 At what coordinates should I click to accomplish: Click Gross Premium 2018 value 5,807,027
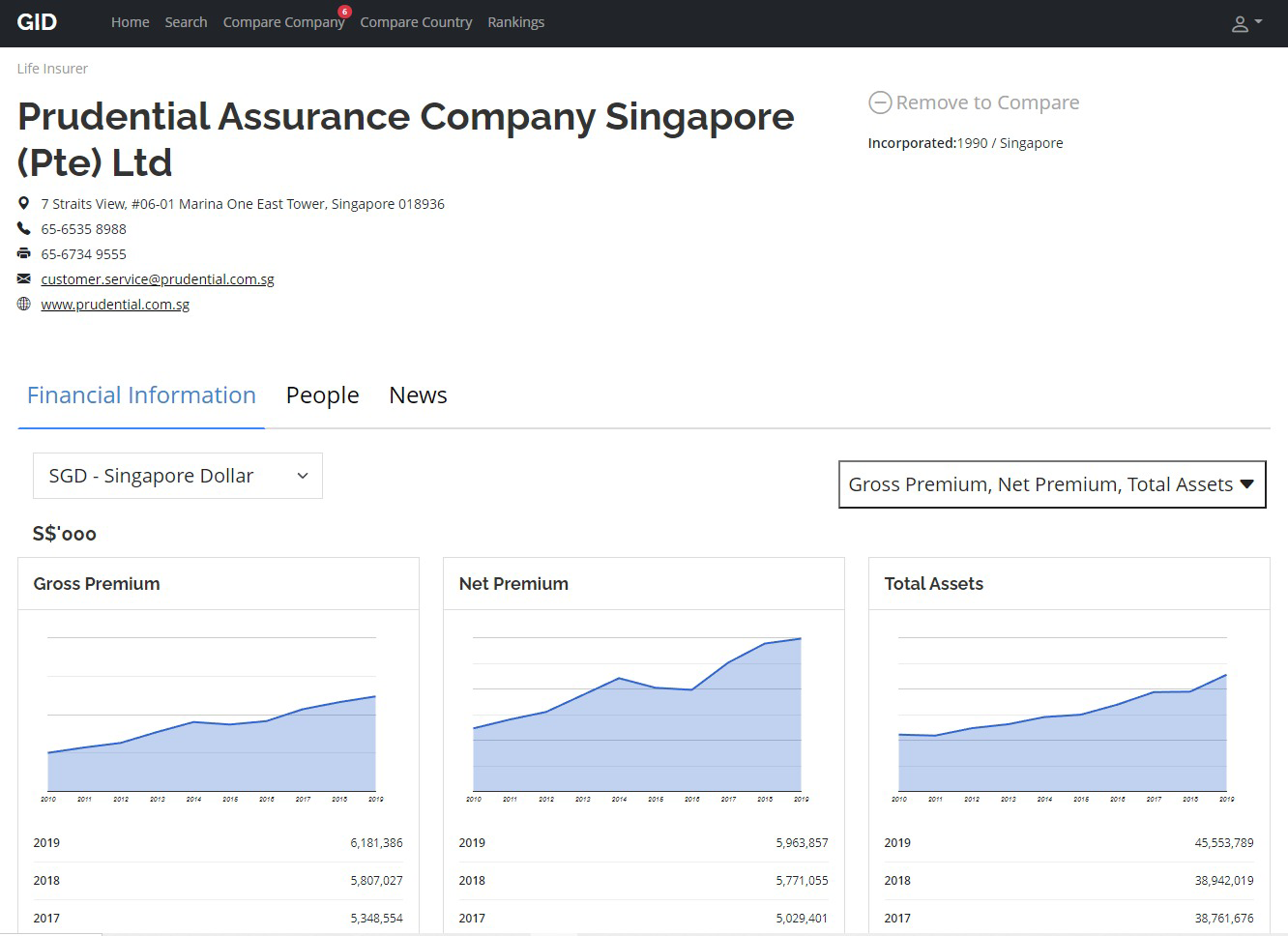(x=376, y=881)
